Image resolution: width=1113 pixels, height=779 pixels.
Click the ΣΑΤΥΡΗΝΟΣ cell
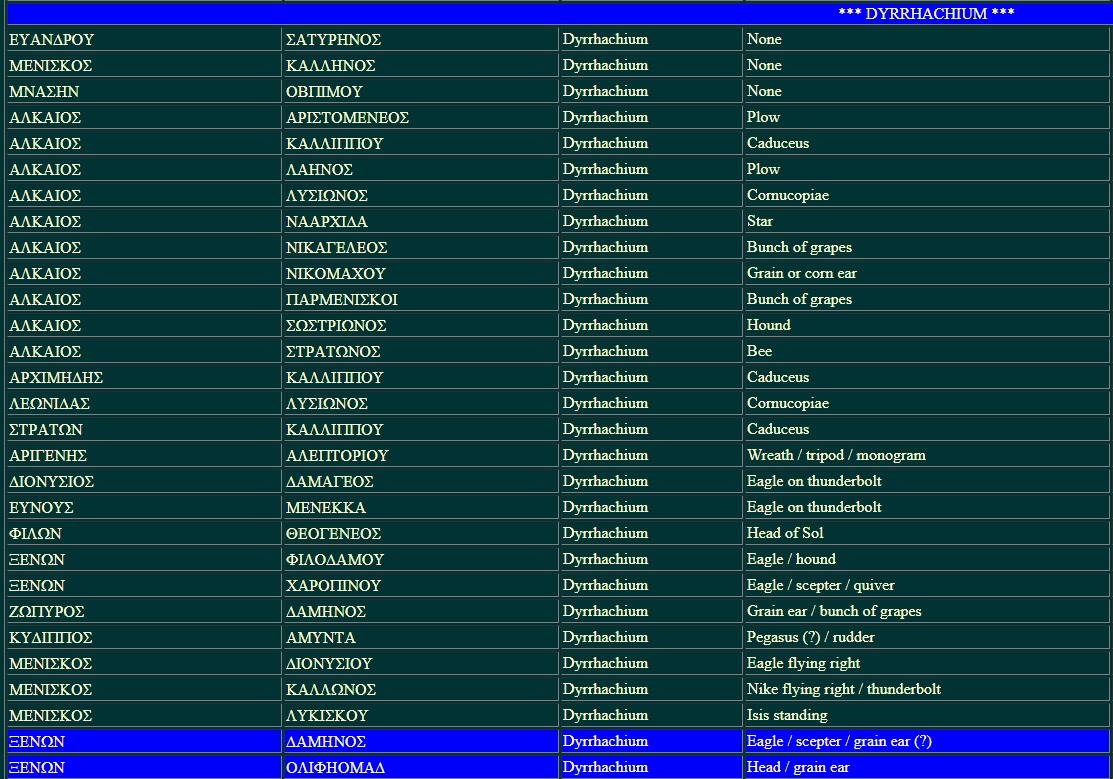point(333,39)
